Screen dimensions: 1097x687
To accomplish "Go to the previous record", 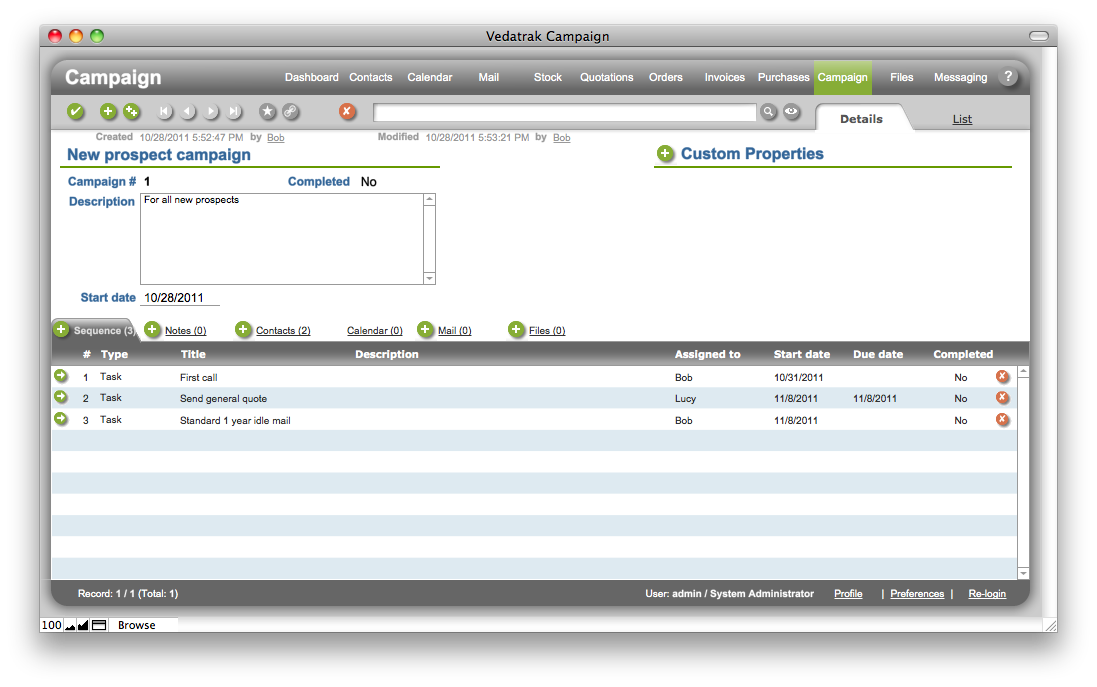I will pyautogui.click(x=187, y=111).
